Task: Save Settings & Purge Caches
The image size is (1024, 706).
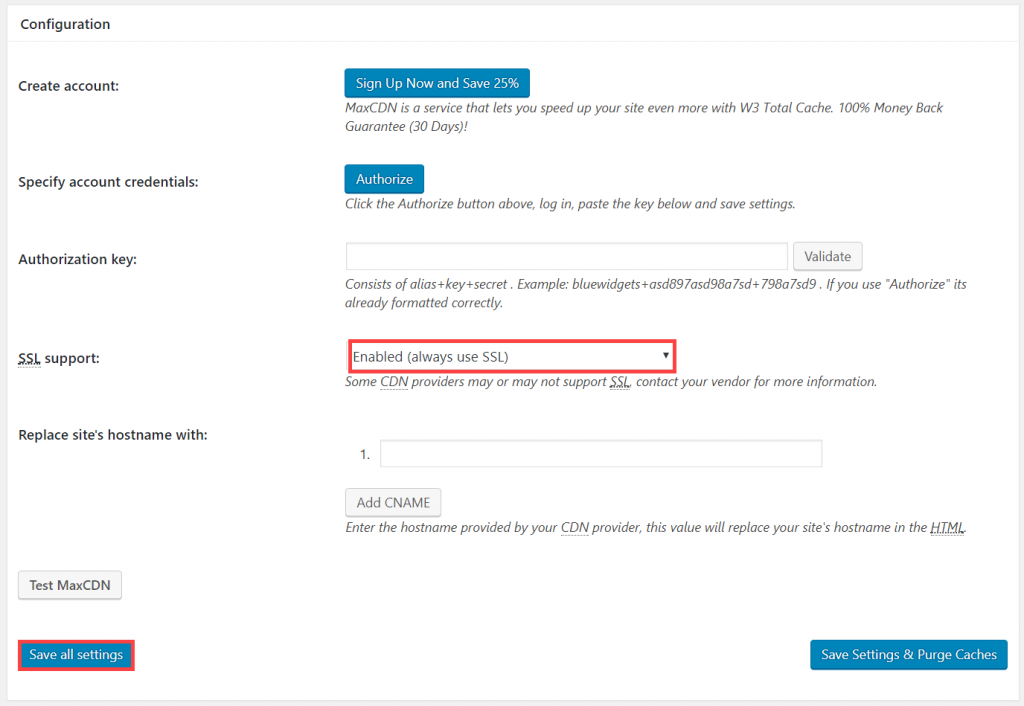Action: click(x=908, y=655)
